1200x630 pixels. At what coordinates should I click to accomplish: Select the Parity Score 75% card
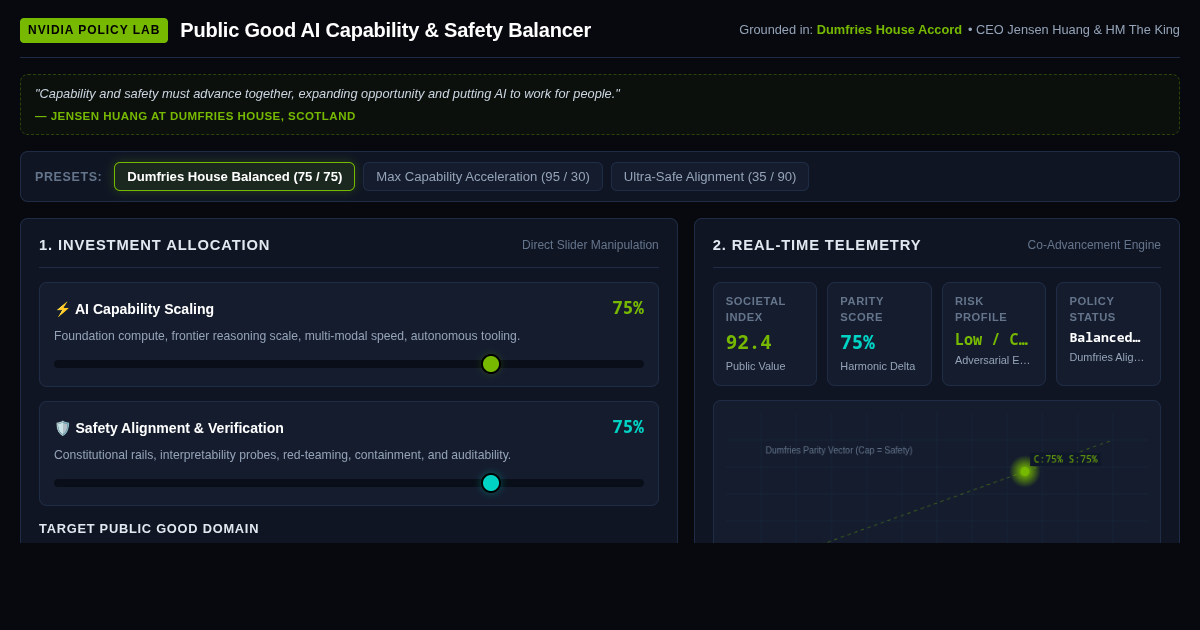tap(879, 334)
